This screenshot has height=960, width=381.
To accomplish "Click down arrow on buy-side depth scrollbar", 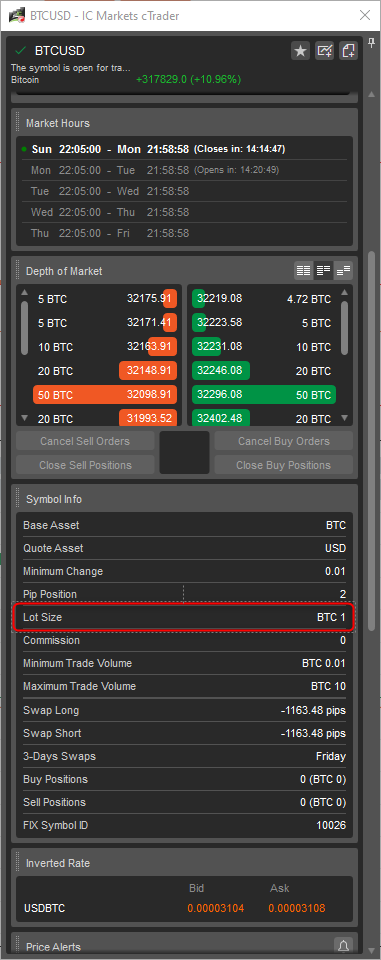I will coord(344,418).
